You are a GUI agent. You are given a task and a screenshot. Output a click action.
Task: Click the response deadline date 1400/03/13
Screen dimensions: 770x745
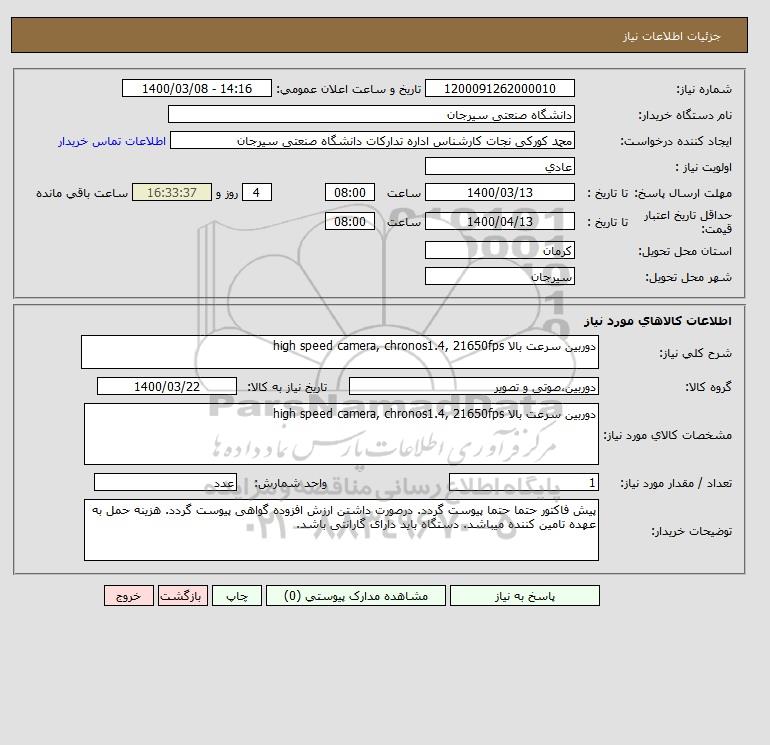(x=499, y=193)
